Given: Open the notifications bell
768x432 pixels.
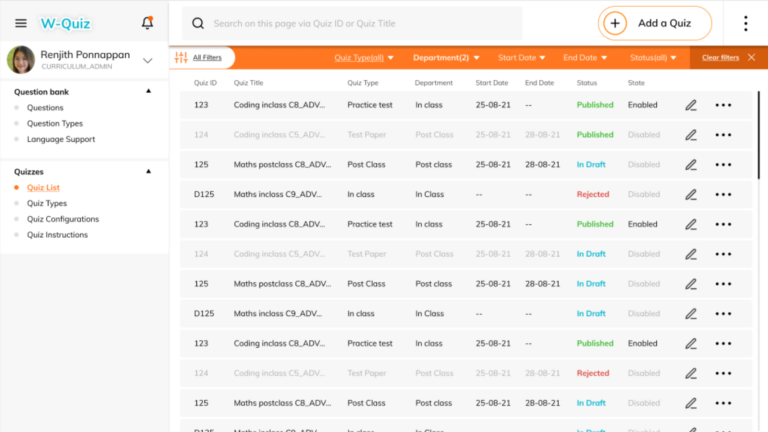Looking at the screenshot, I should coord(147,23).
